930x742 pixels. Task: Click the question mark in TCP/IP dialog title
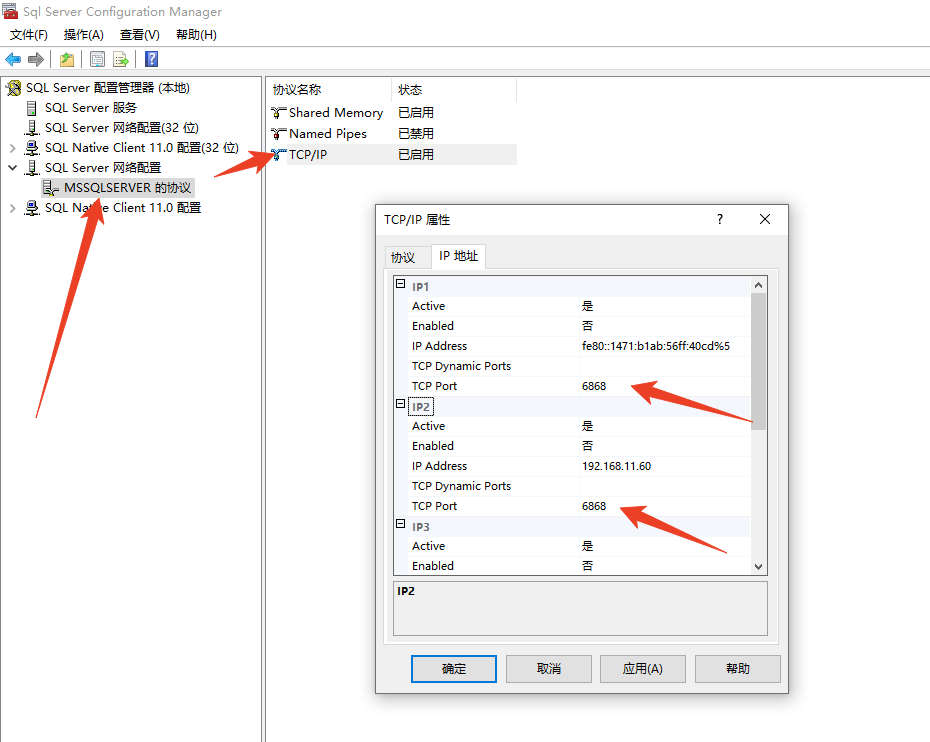click(719, 219)
